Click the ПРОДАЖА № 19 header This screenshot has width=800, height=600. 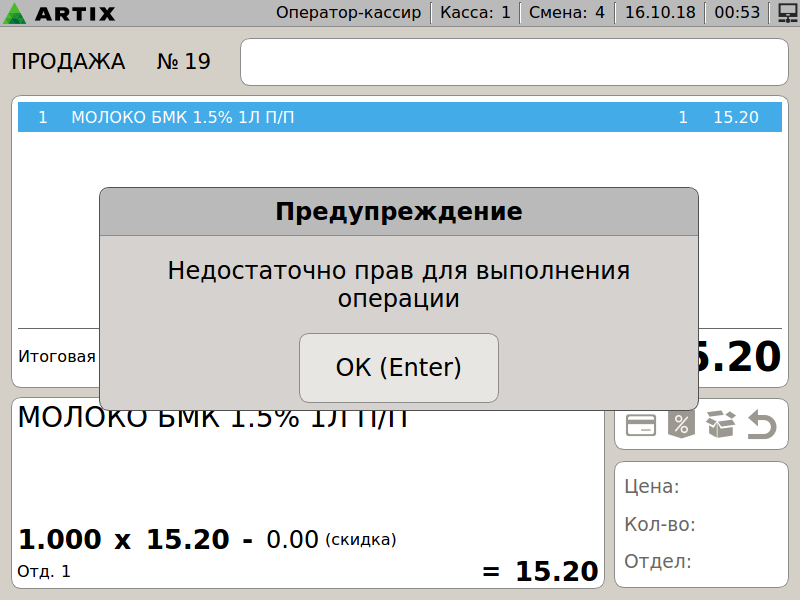(111, 62)
